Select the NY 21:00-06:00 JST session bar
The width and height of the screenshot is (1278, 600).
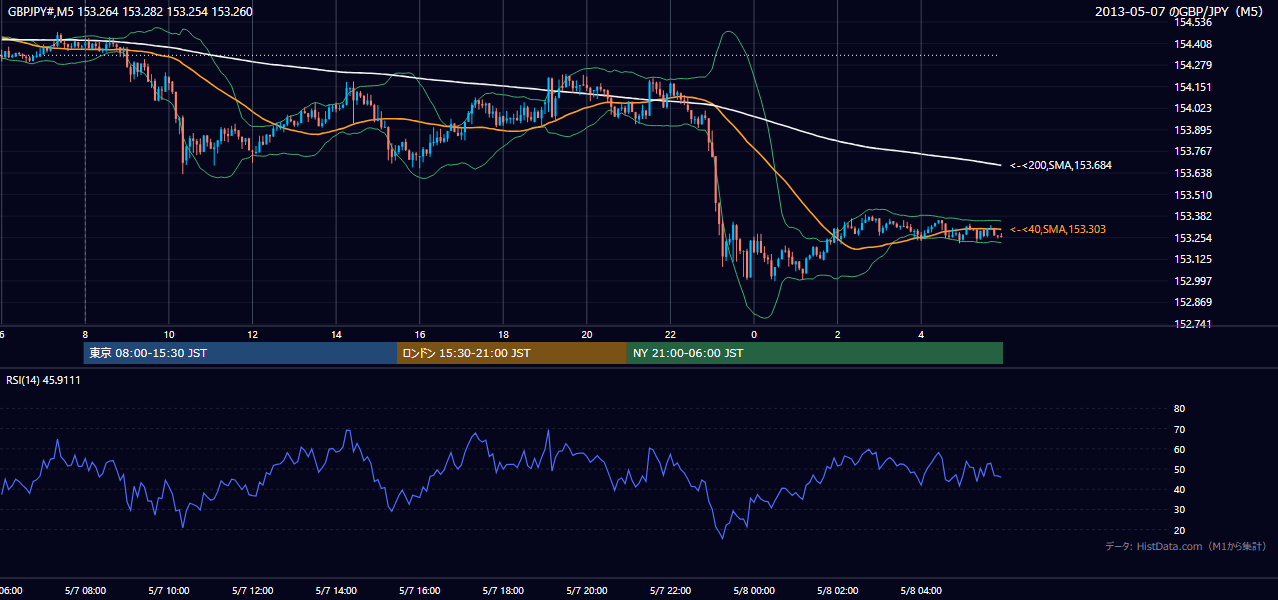tap(815, 353)
